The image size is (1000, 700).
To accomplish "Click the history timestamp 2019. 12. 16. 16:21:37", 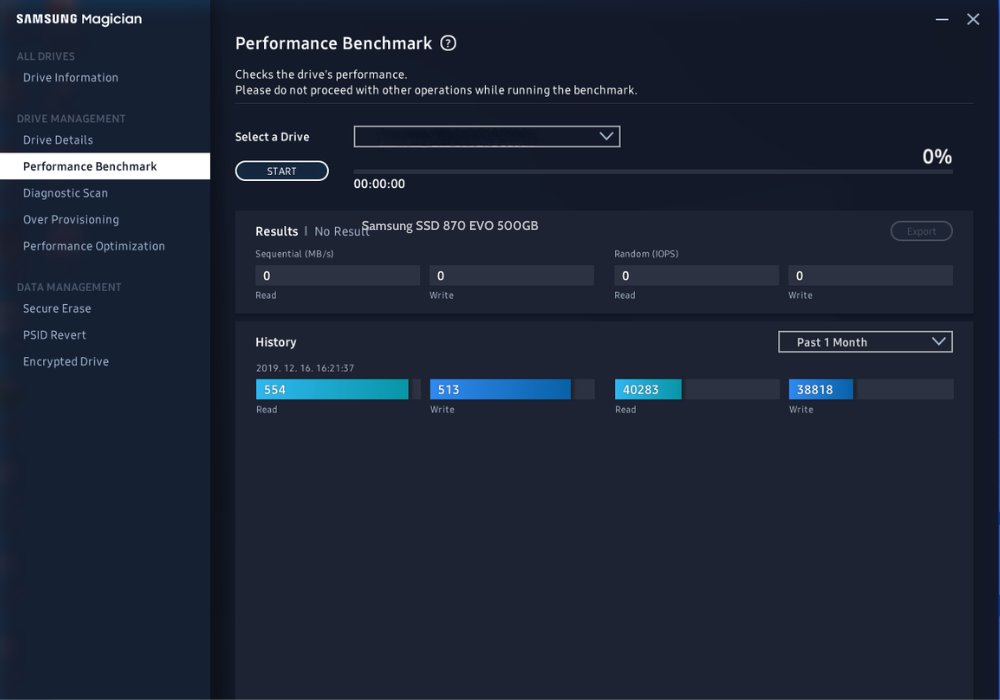I will 305,368.
